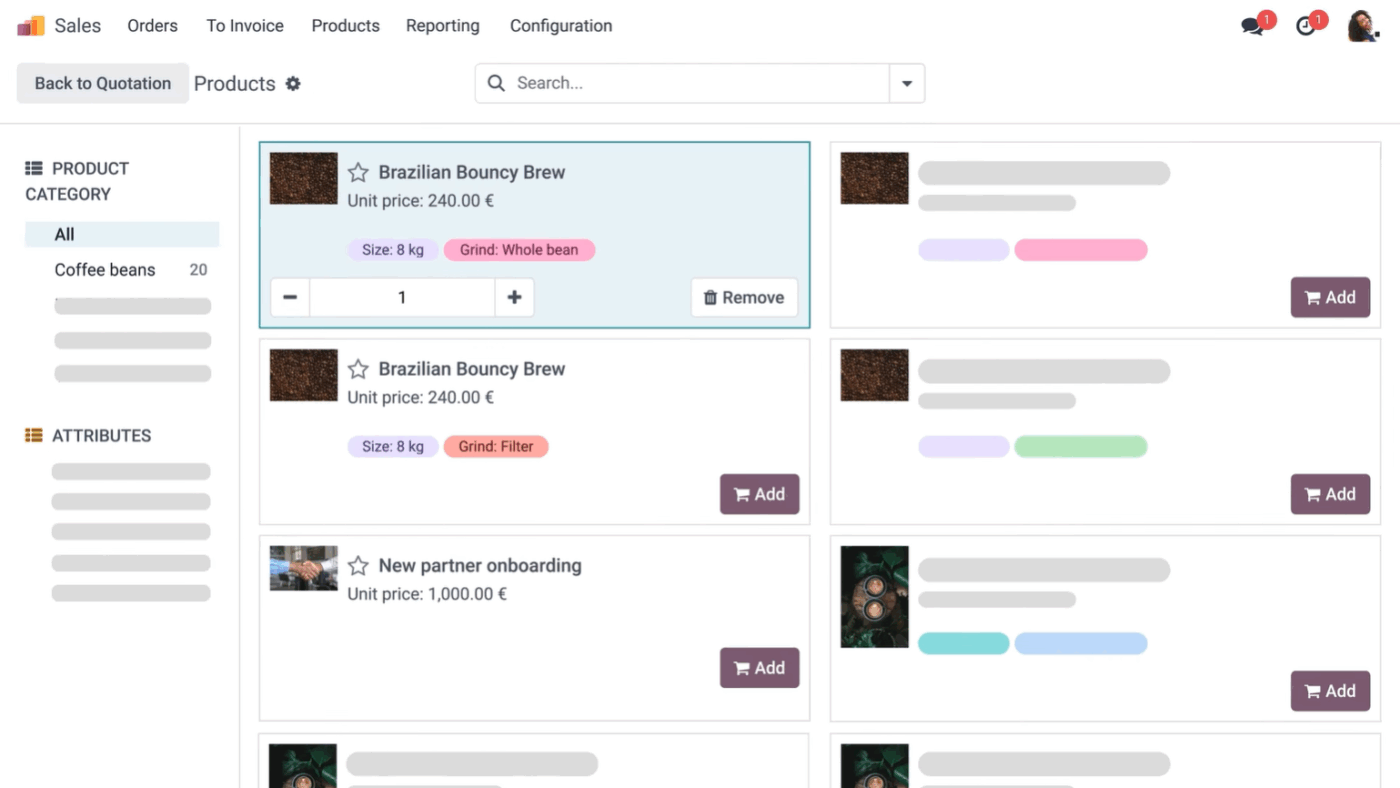The image size is (1400, 788).
Task: Click the New partner onboarding handshake thumbnail
Action: pyautogui.click(x=304, y=567)
